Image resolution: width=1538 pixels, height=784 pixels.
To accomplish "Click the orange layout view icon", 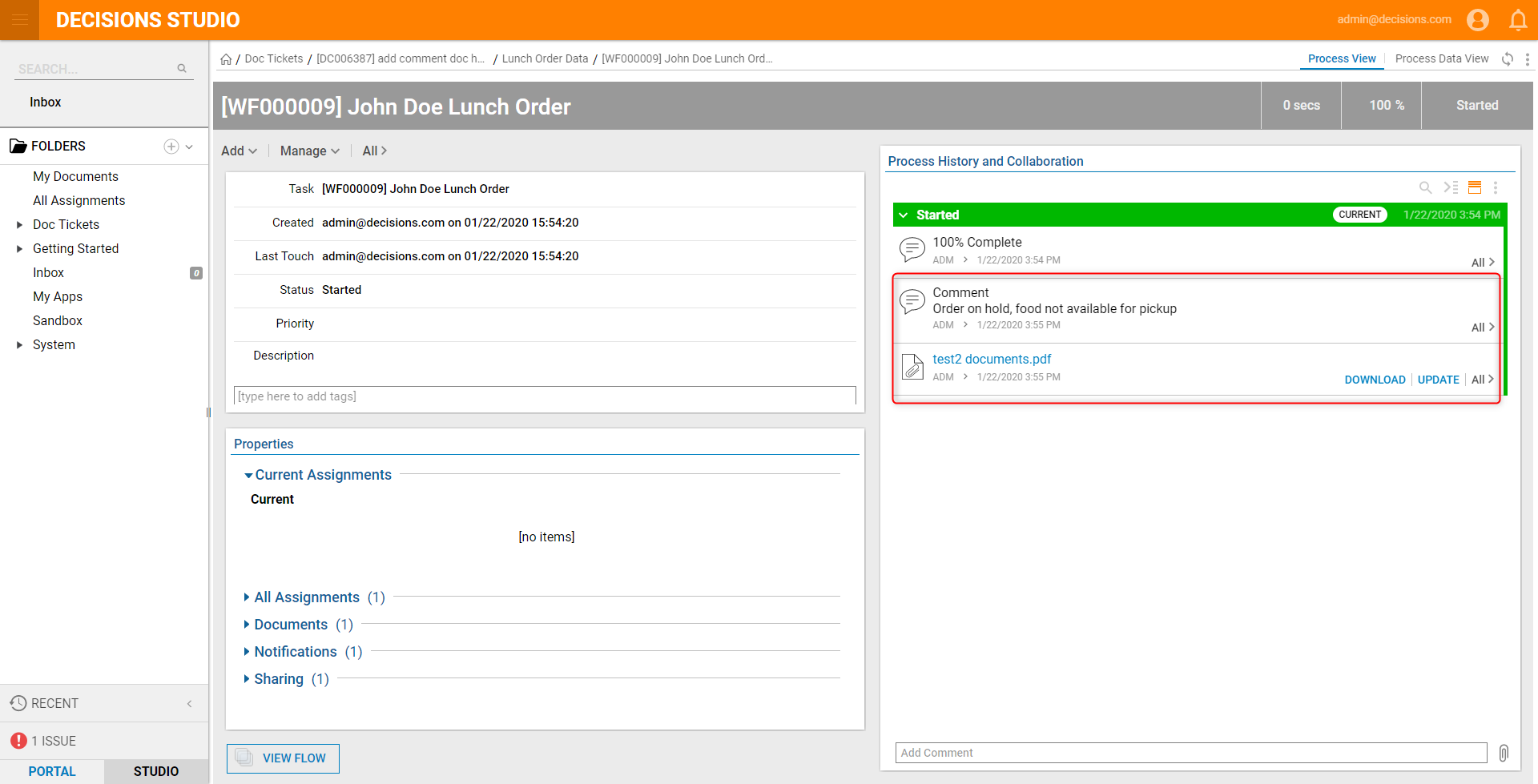I will [x=1475, y=187].
